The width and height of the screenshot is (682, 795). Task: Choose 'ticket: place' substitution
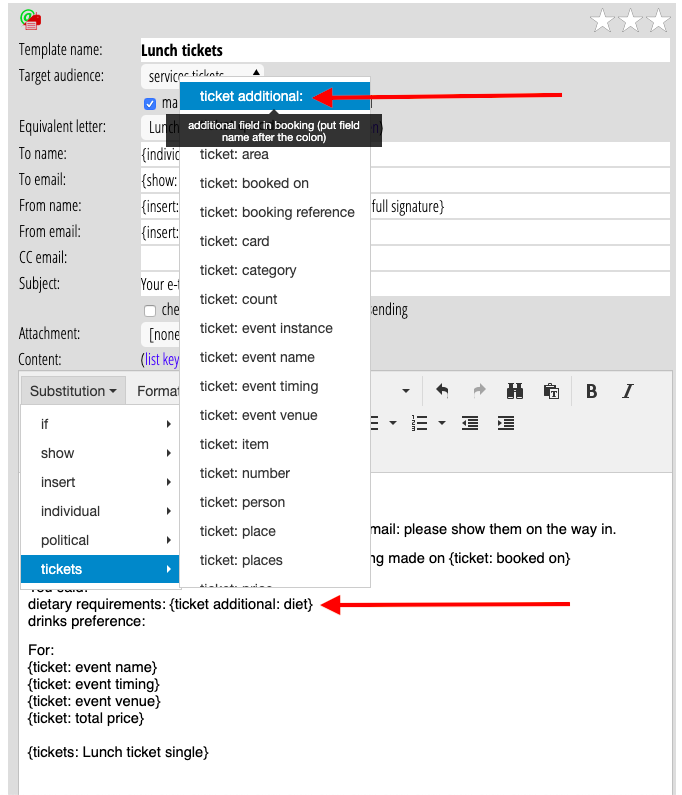275,531
